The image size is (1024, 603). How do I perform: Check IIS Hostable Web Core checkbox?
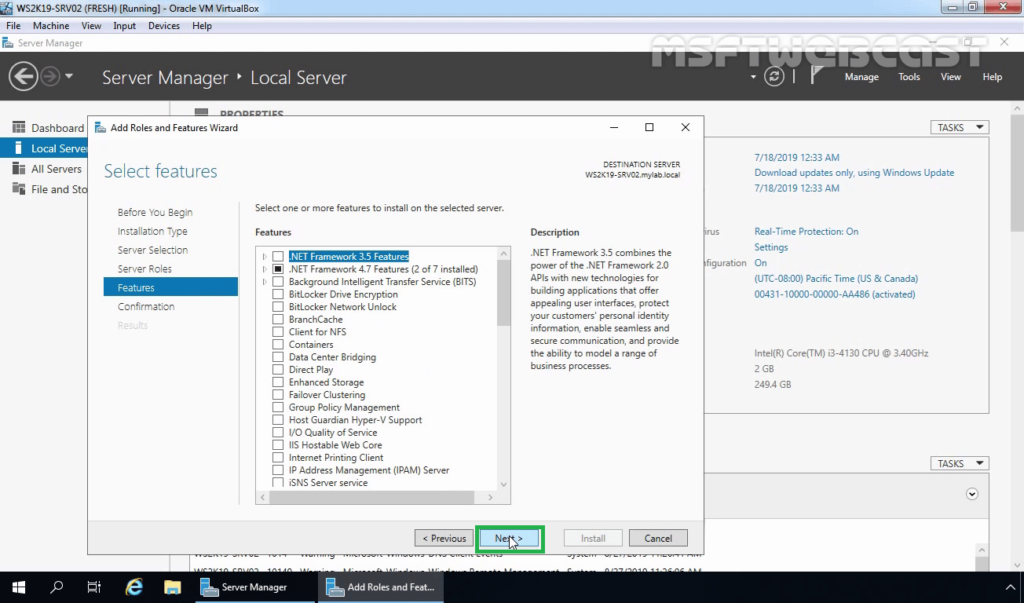(278, 445)
